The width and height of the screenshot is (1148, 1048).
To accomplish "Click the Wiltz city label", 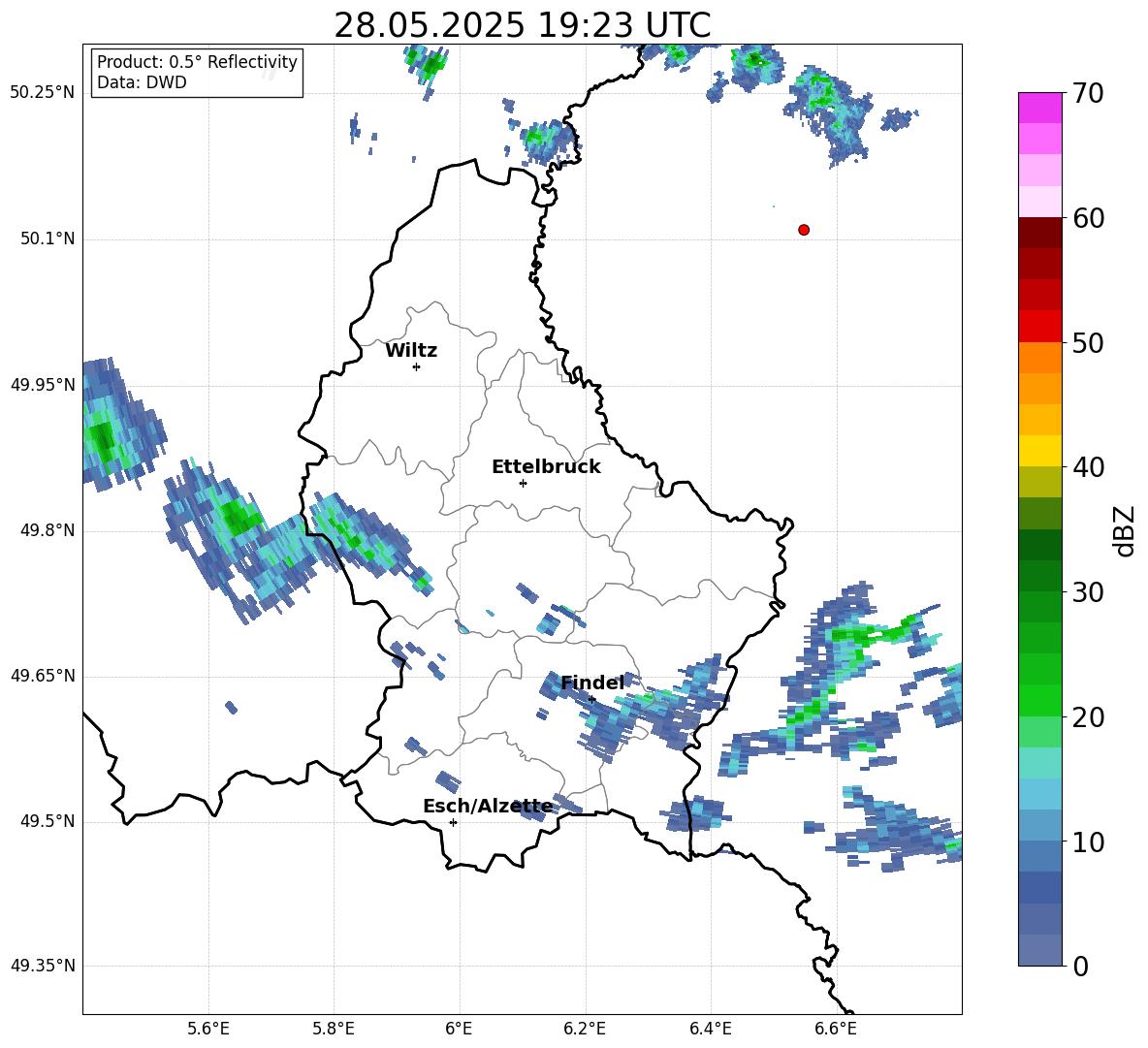I will click(411, 351).
